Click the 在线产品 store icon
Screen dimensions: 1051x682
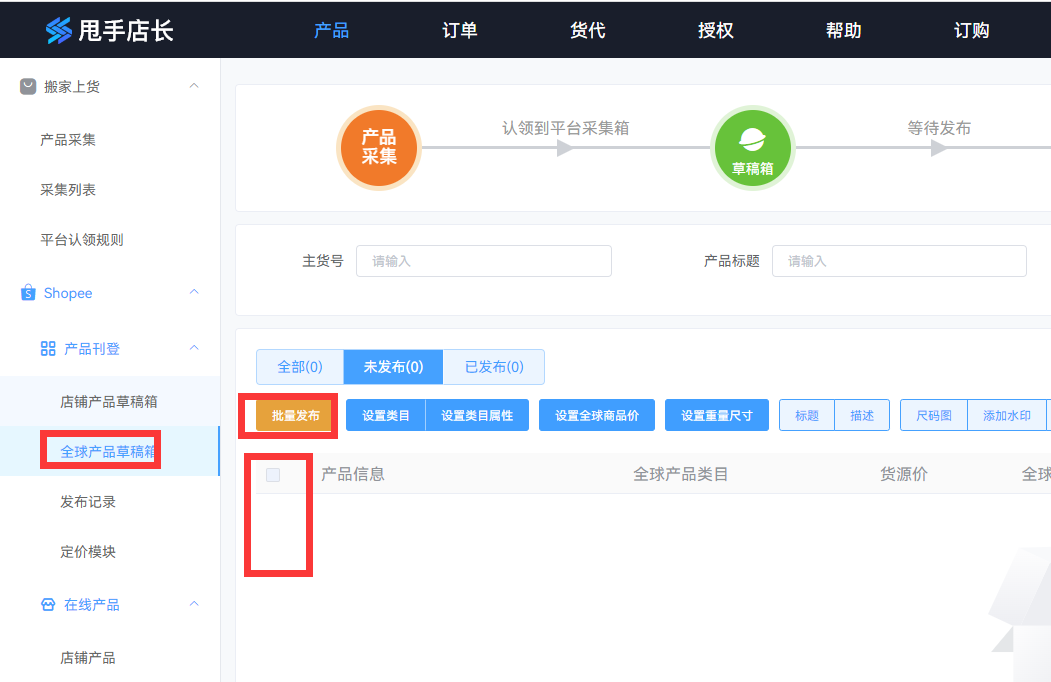tap(48, 605)
